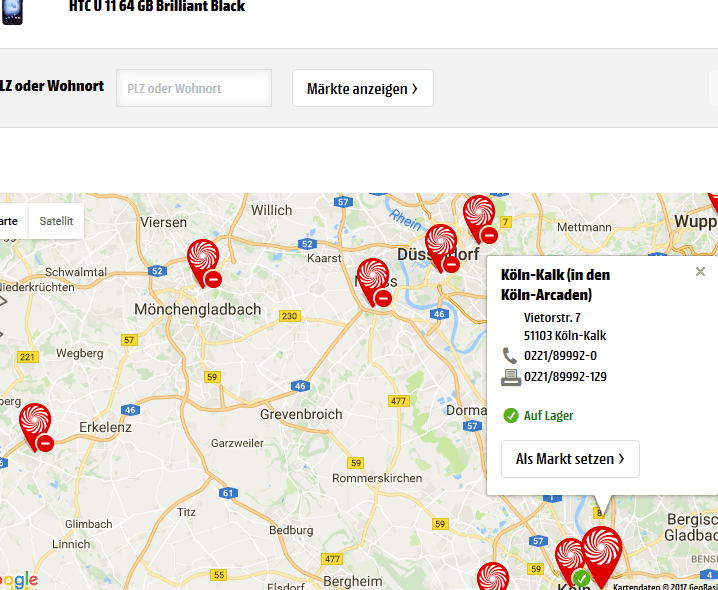Open the HTC U 11 product thumbnail
The image size is (718, 590).
point(12,11)
